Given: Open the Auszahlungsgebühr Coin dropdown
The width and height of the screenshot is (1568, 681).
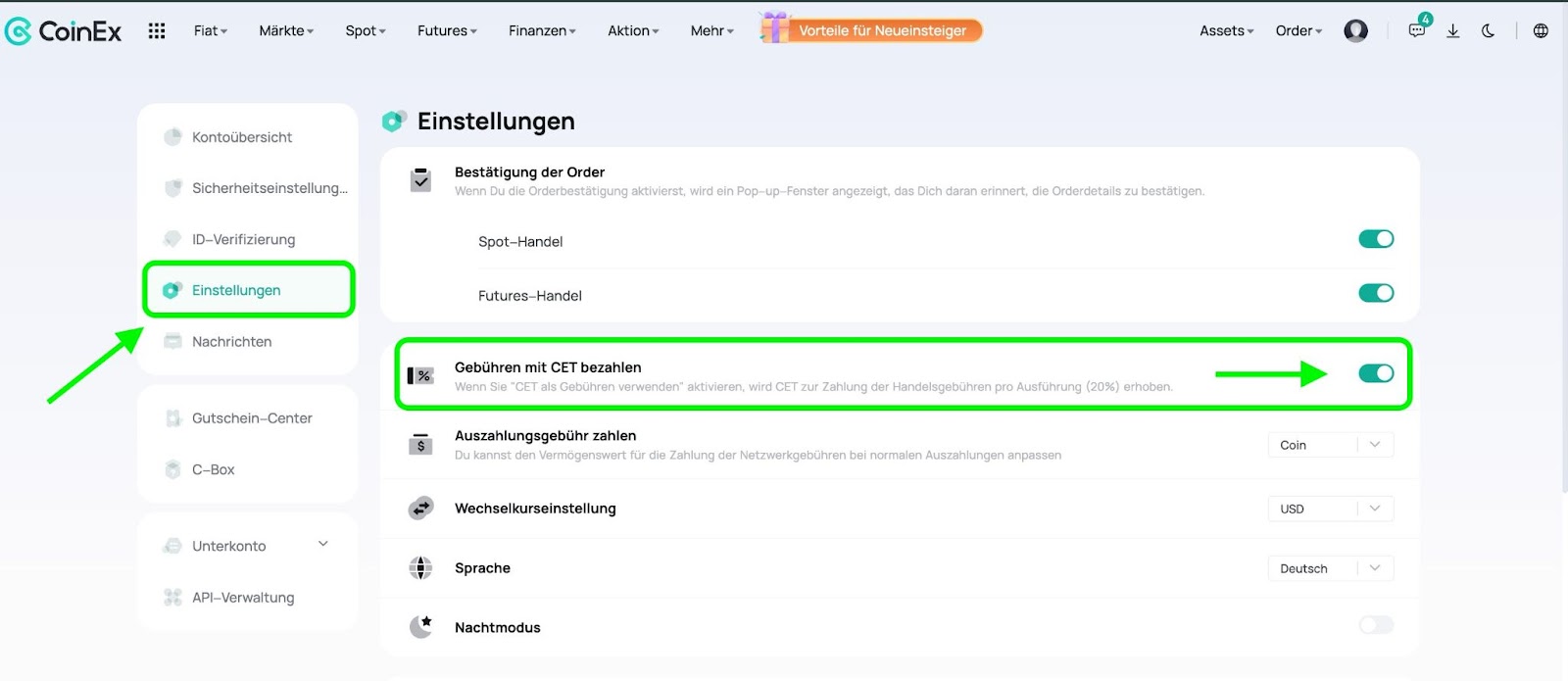Looking at the screenshot, I should tap(1330, 445).
